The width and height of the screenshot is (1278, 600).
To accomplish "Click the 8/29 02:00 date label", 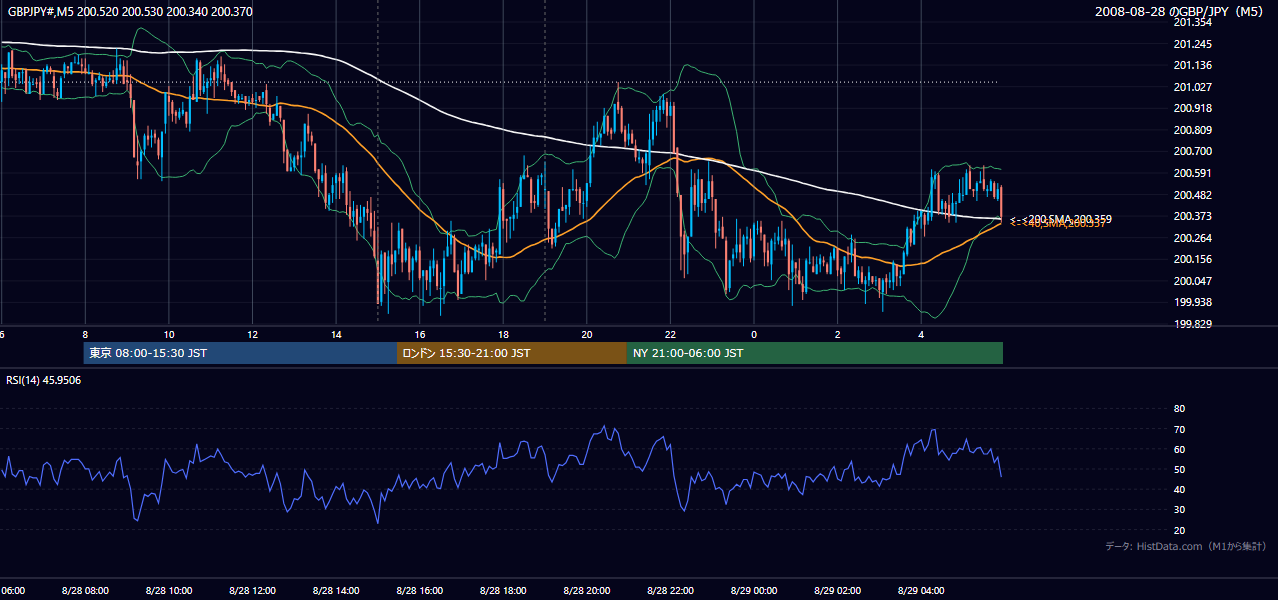I will tap(837, 591).
